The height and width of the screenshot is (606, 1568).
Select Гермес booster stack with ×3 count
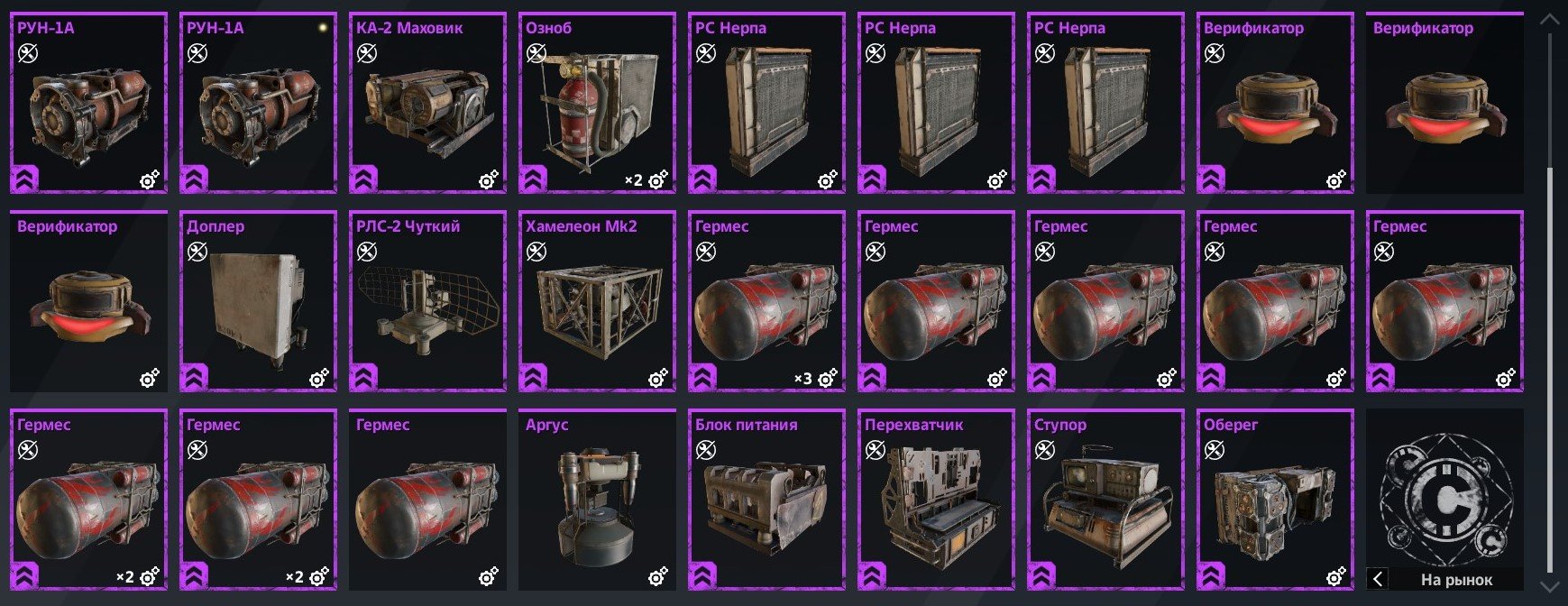766,301
